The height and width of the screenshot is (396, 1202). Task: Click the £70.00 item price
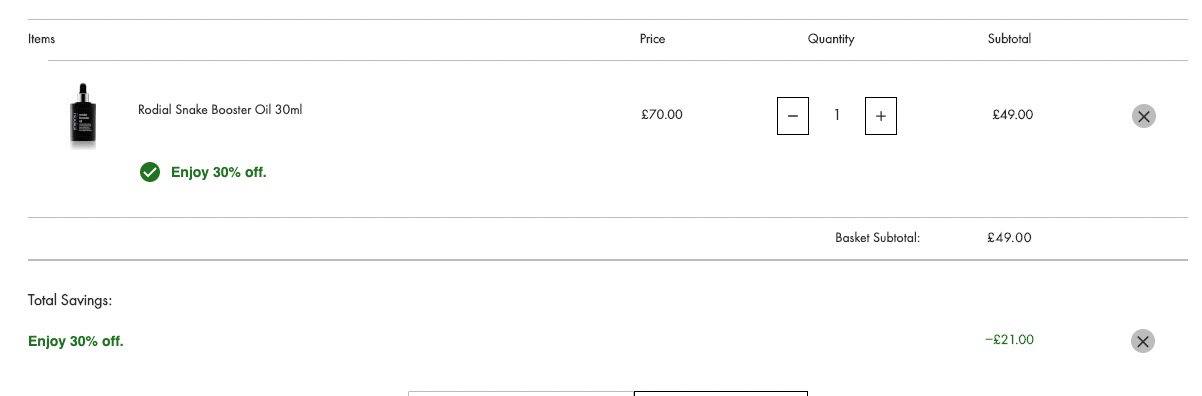coord(662,115)
